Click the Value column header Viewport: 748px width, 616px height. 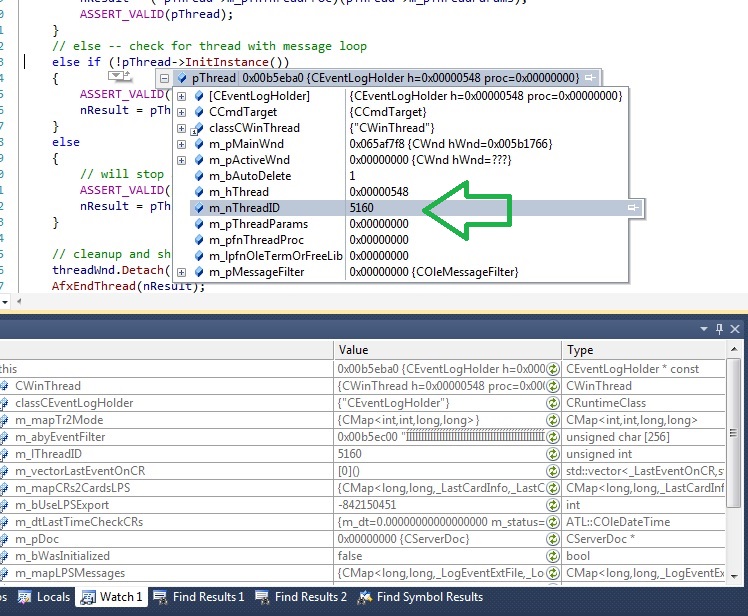[354, 350]
